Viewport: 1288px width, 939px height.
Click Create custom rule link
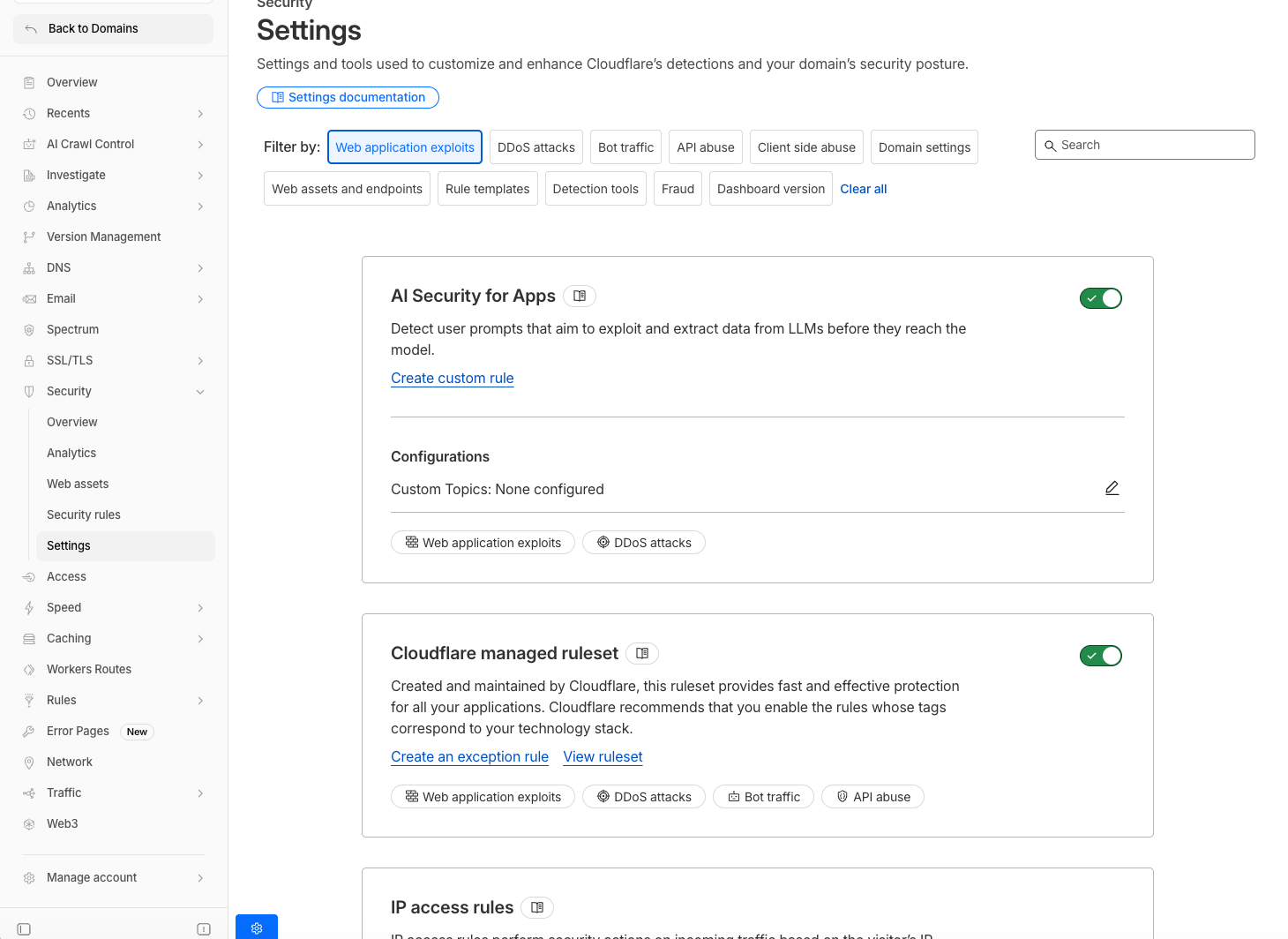click(453, 378)
